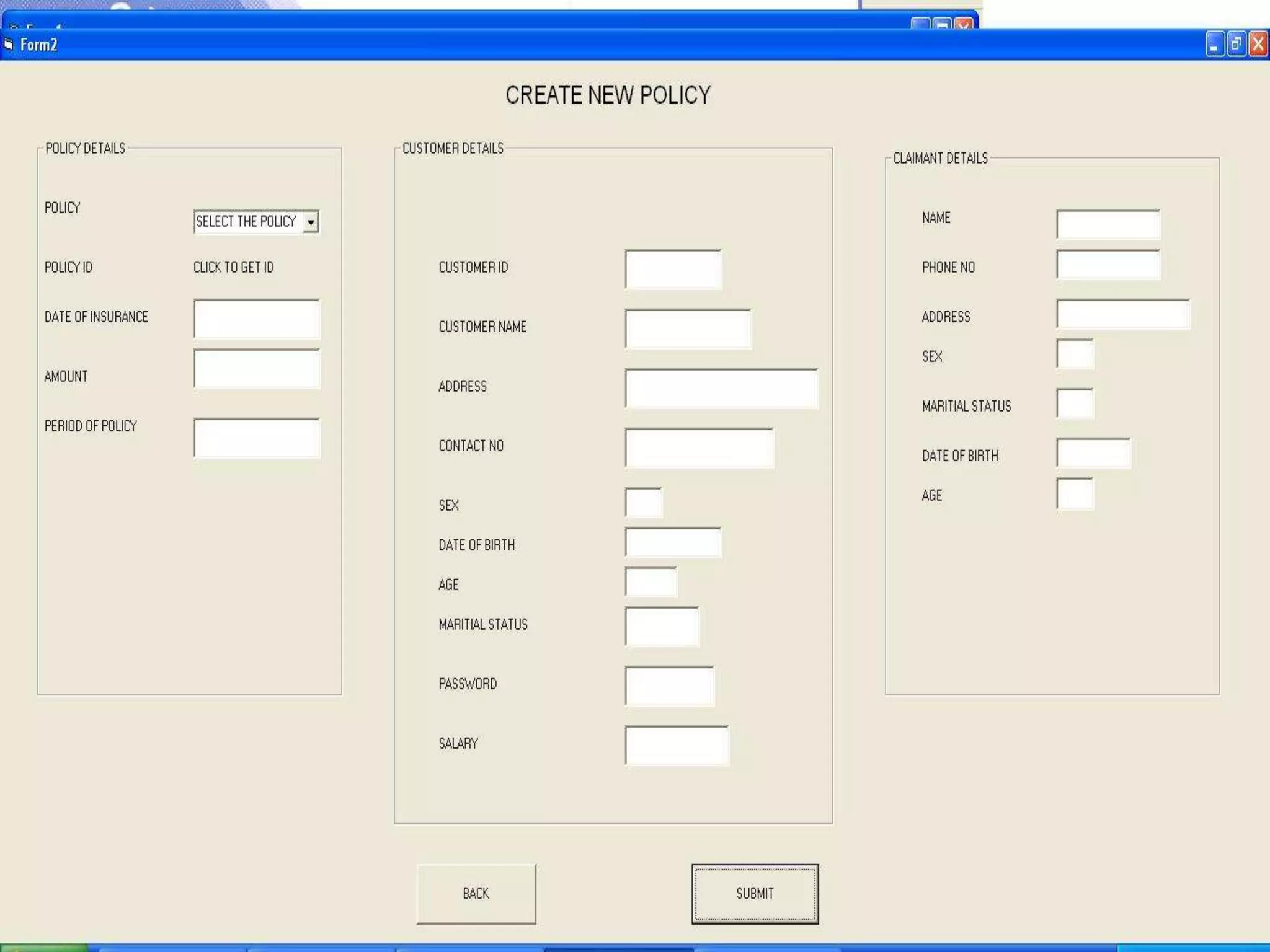Select the claimant Name text box
The height and width of the screenshot is (952, 1270).
click(1108, 224)
